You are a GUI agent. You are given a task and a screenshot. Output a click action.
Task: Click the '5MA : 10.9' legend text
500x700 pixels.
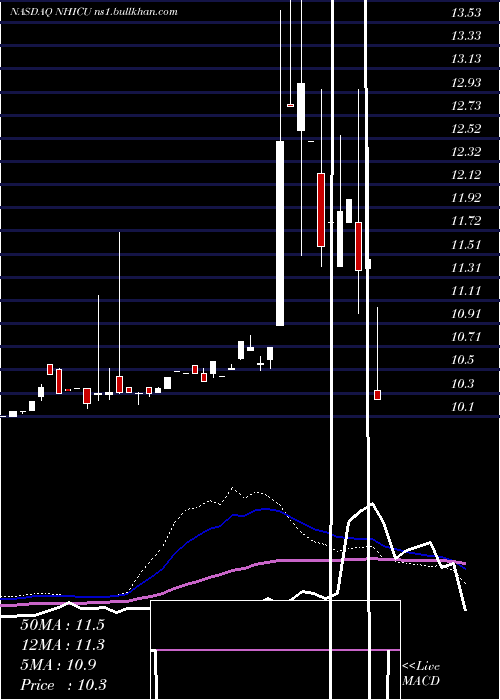coord(58,665)
